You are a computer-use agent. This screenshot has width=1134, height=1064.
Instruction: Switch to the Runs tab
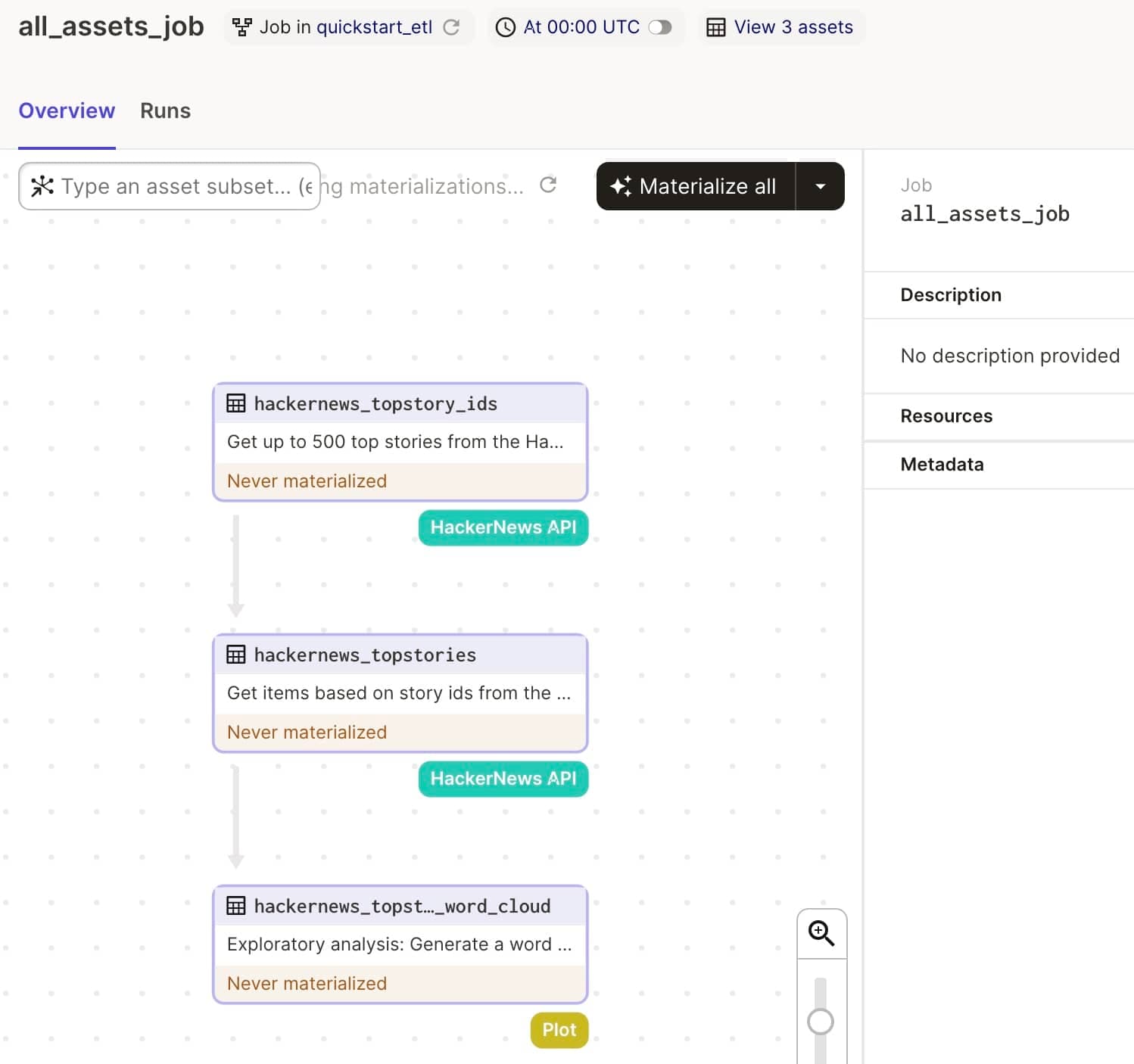click(x=165, y=111)
